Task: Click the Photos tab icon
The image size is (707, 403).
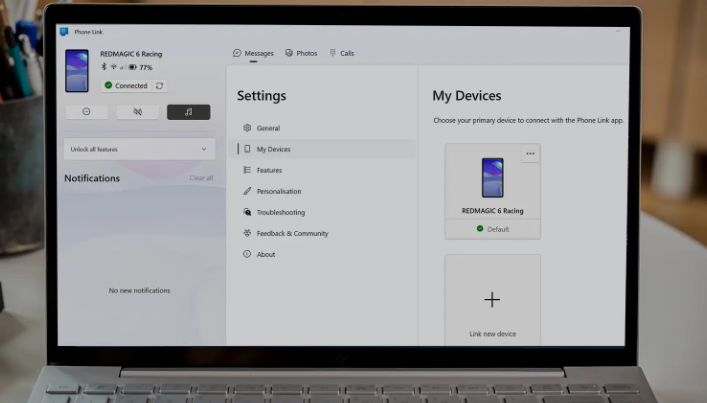Action: pyautogui.click(x=289, y=53)
